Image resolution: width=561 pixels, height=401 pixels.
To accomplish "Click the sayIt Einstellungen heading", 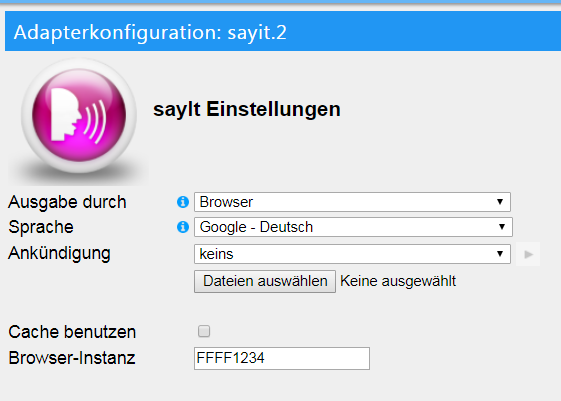I will (247, 109).
